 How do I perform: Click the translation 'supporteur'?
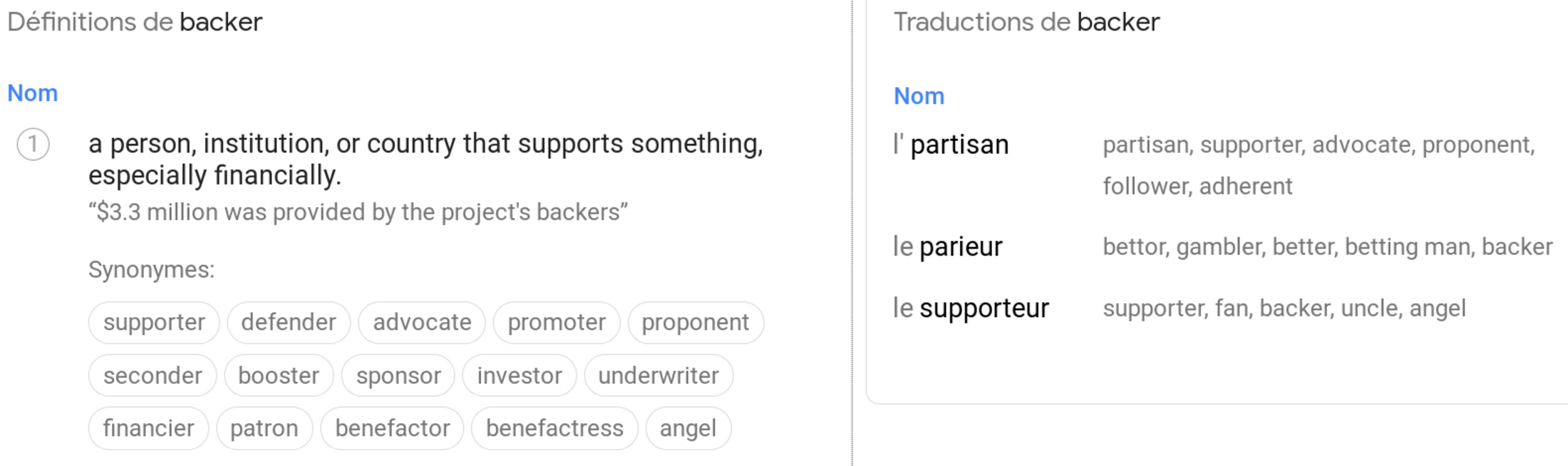point(984,309)
